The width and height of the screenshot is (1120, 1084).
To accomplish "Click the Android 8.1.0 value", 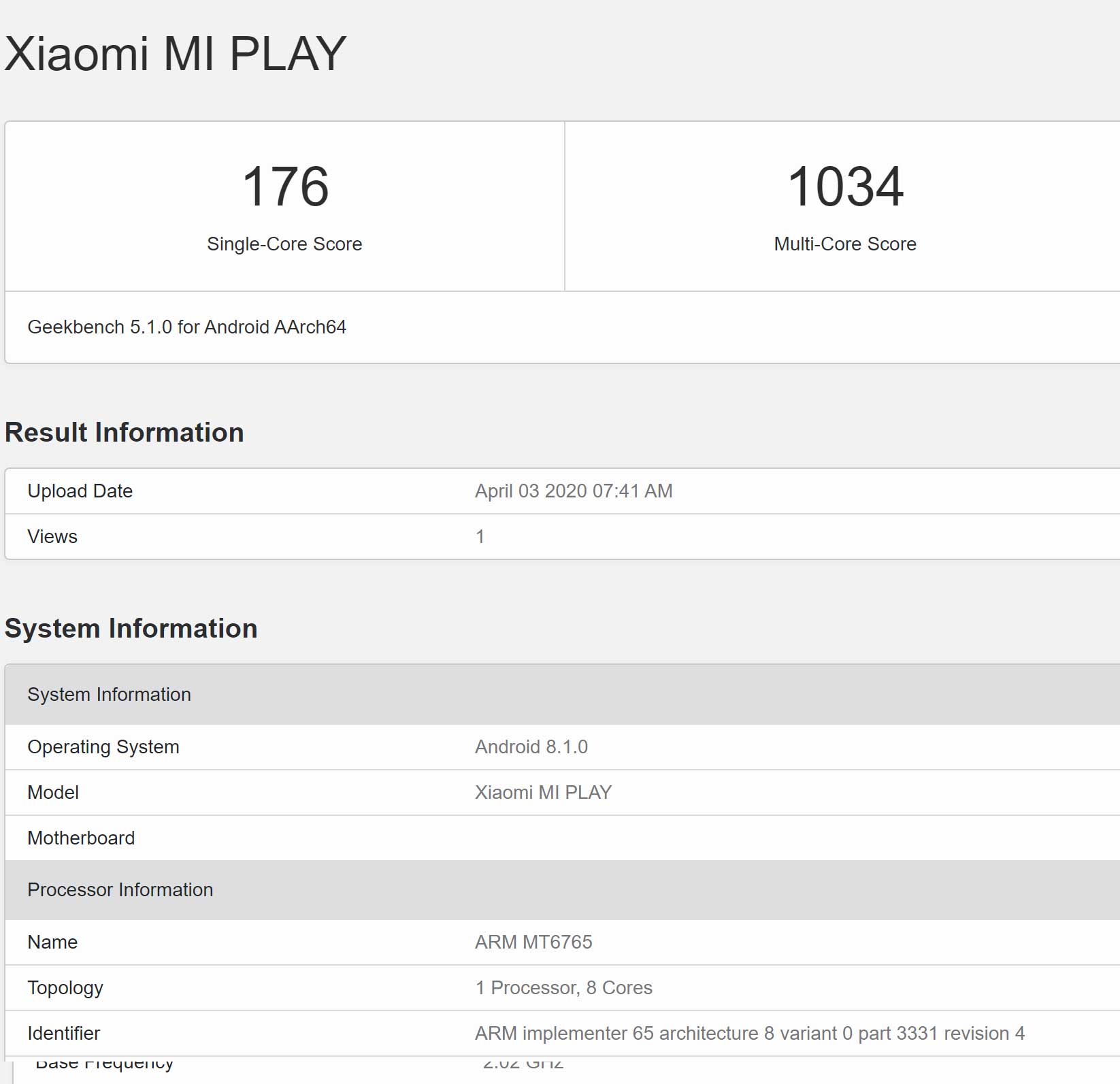I will click(531, 747).
